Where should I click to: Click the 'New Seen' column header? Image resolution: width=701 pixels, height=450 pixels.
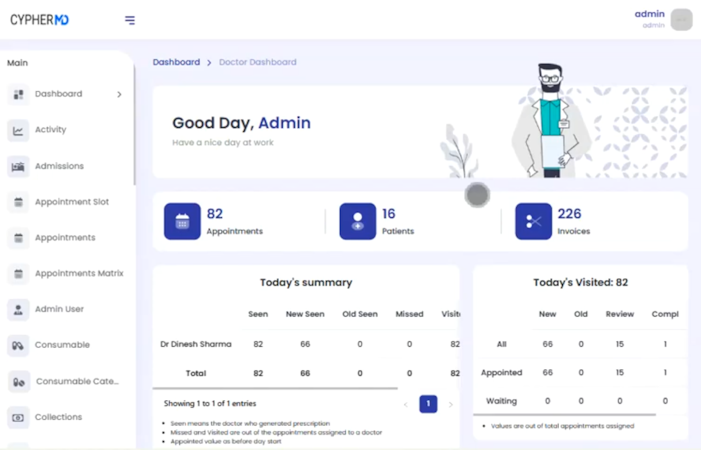pyautogui.click(x=305, y=314)
